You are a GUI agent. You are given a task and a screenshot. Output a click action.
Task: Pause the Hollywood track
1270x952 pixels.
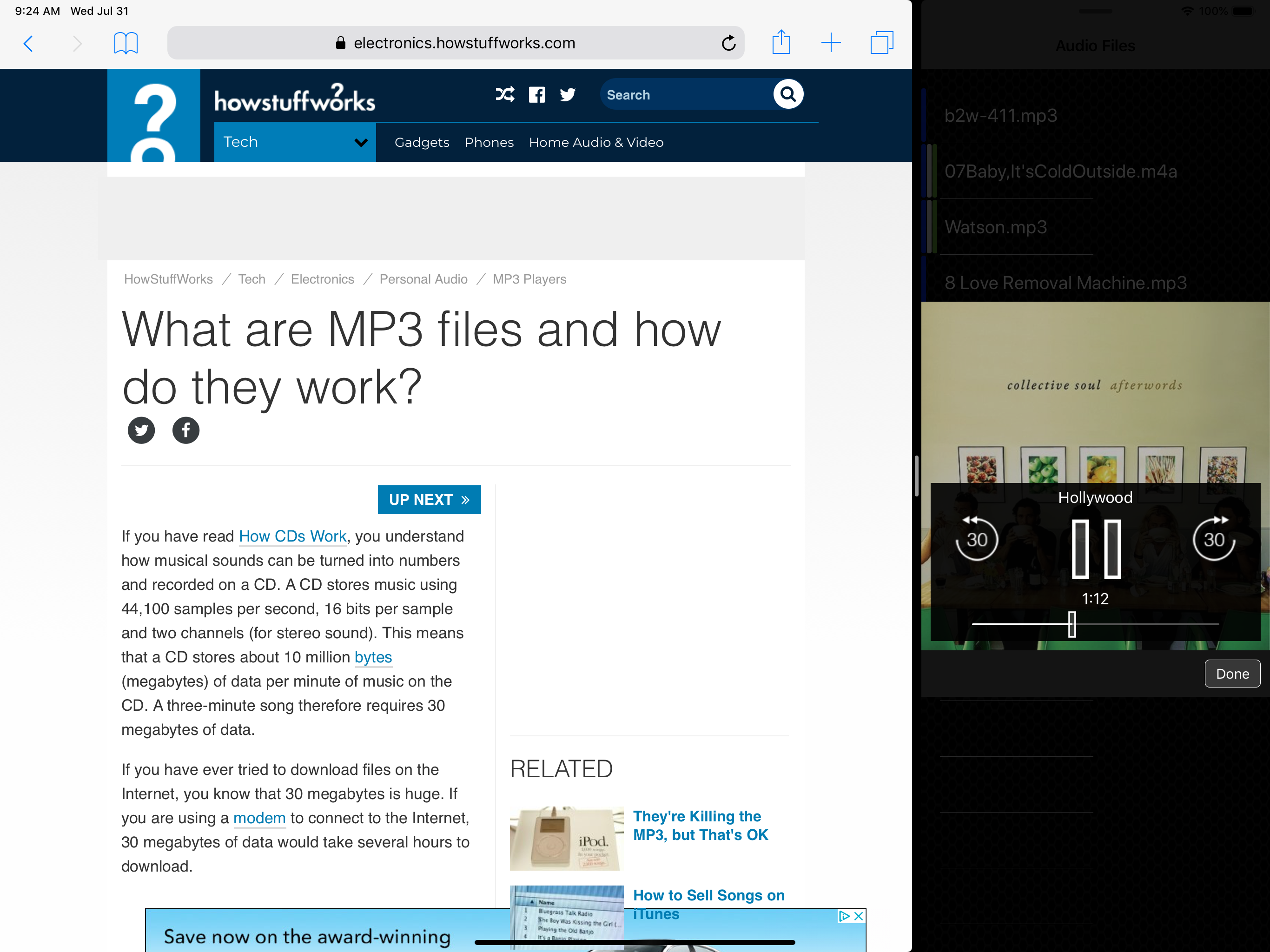tap(1096, 549)
